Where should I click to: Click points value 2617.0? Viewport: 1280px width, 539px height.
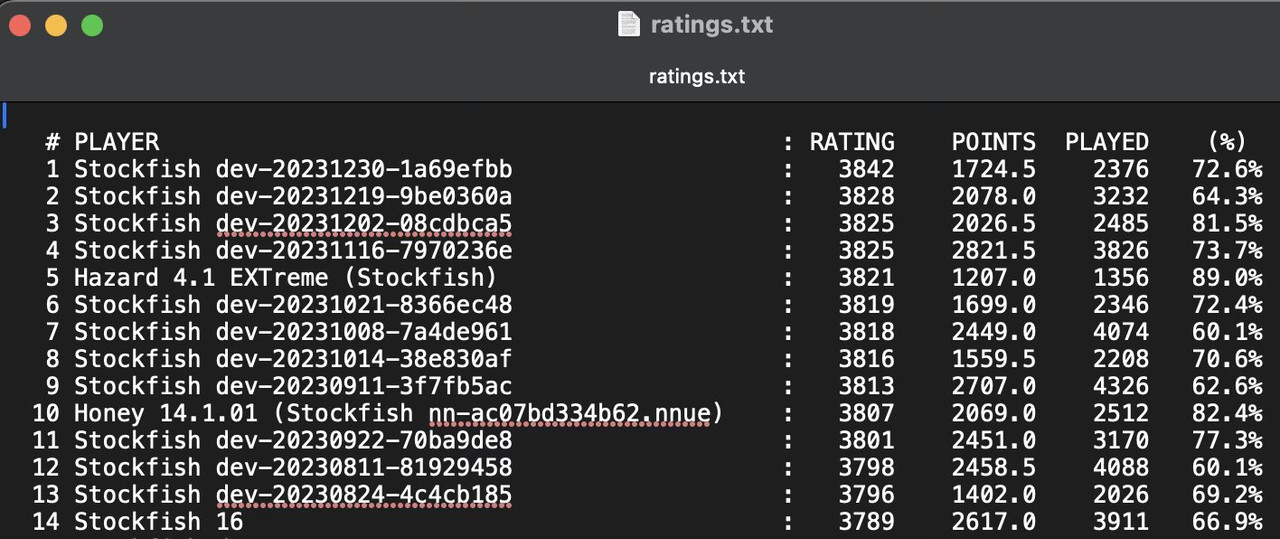[993, 520]
